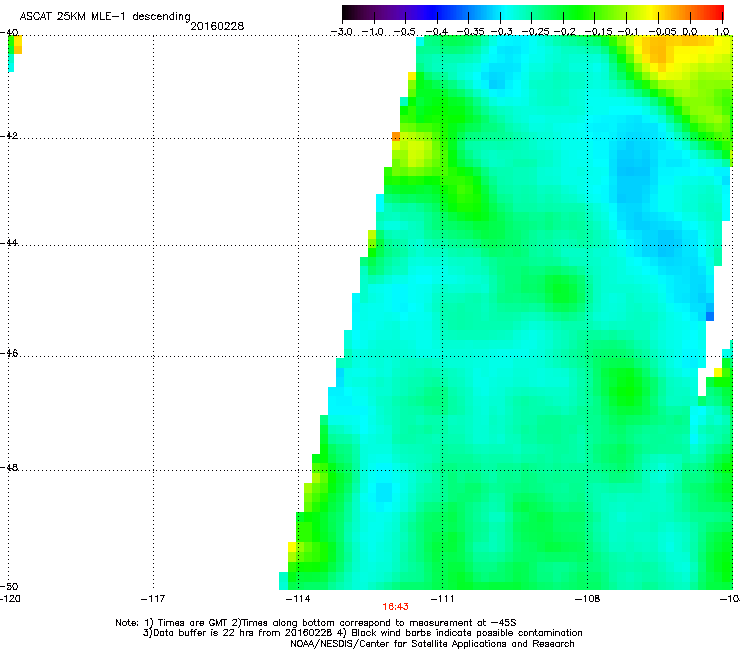Click the '-42' latitude axis label
This screenshot has height=650, width=740.
pyautogui.click(x=9, y=135)
